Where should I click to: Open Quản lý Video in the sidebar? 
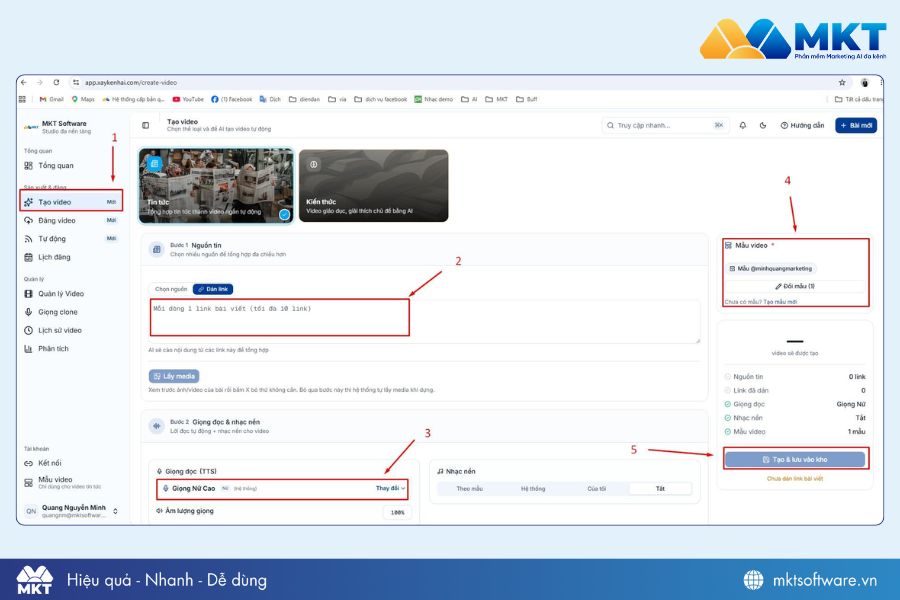pyautogui.click(x=71, y=293)
